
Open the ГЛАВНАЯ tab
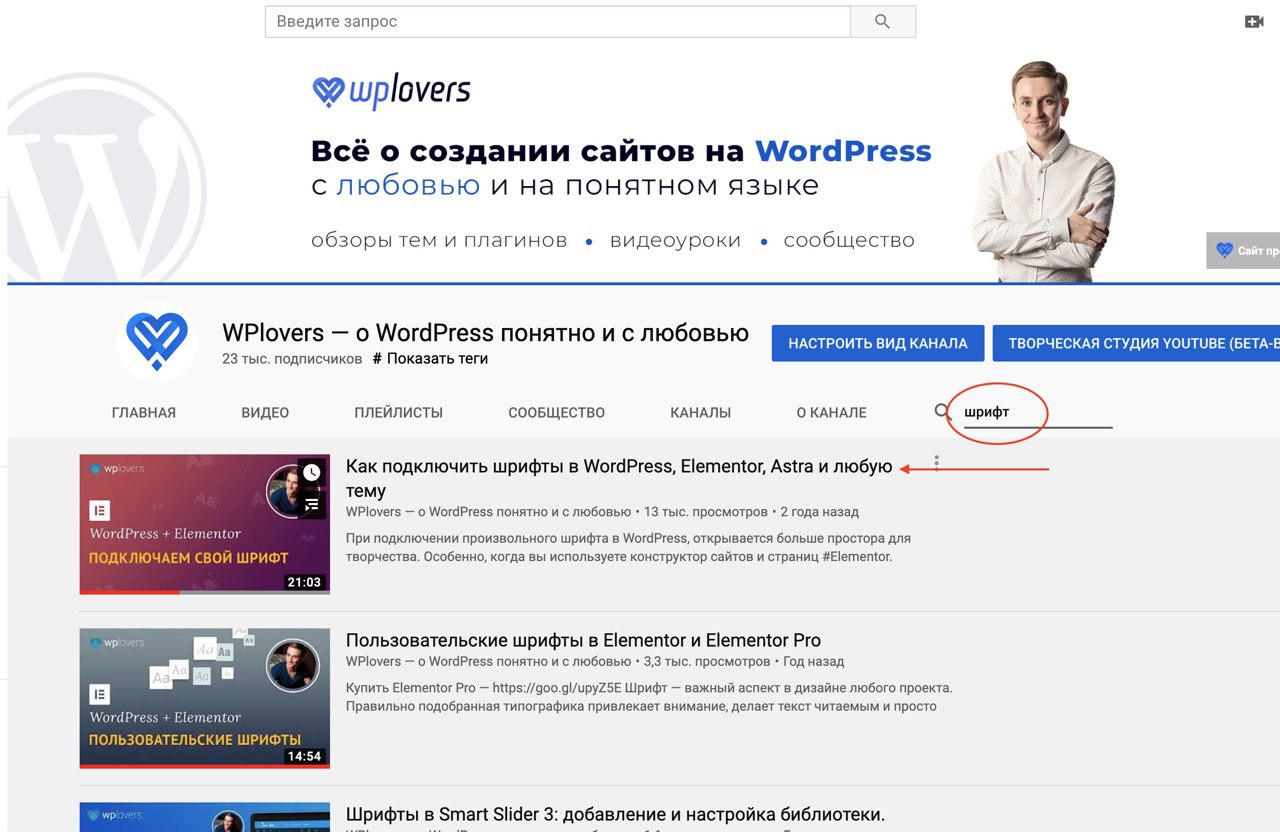(x=144, y=412)
